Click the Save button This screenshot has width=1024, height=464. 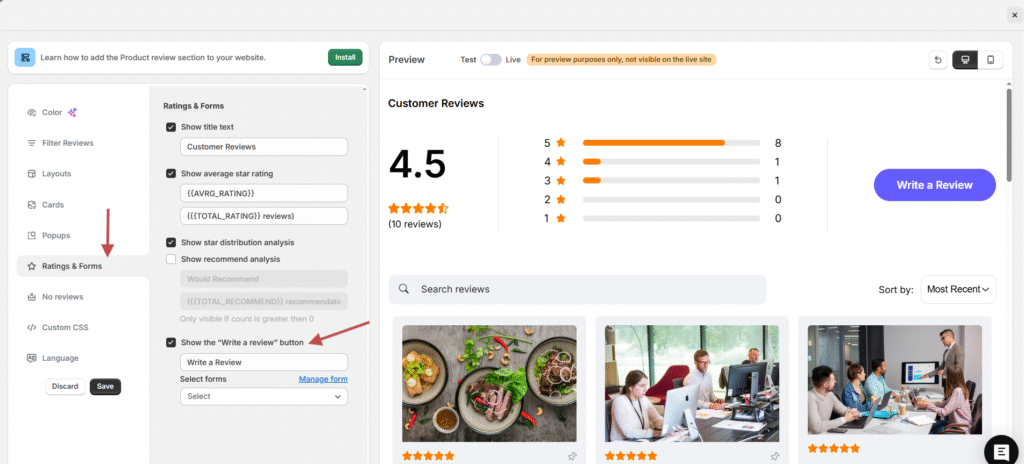105,386
